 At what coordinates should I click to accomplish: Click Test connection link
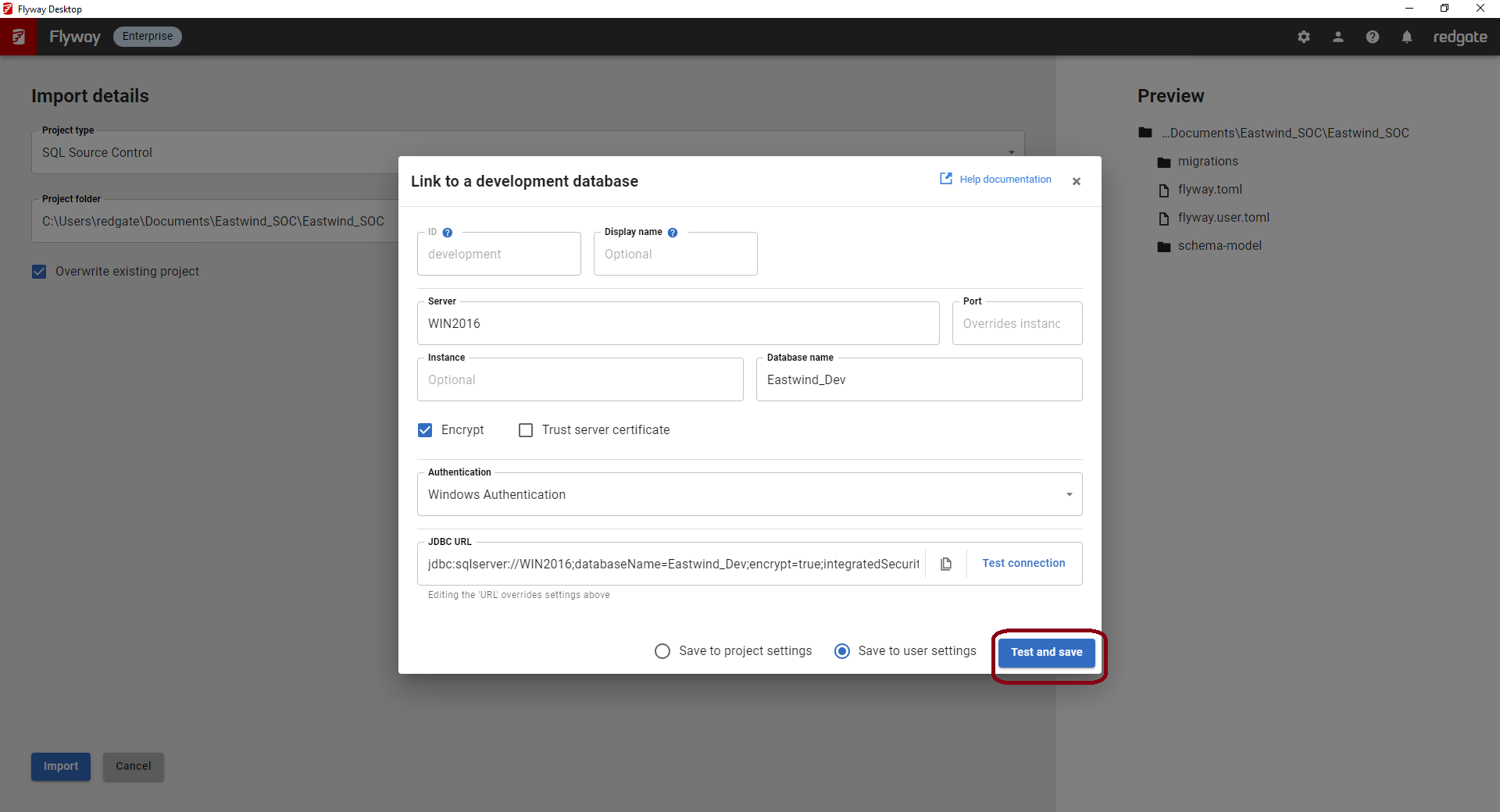click(x=1023, y=563)
